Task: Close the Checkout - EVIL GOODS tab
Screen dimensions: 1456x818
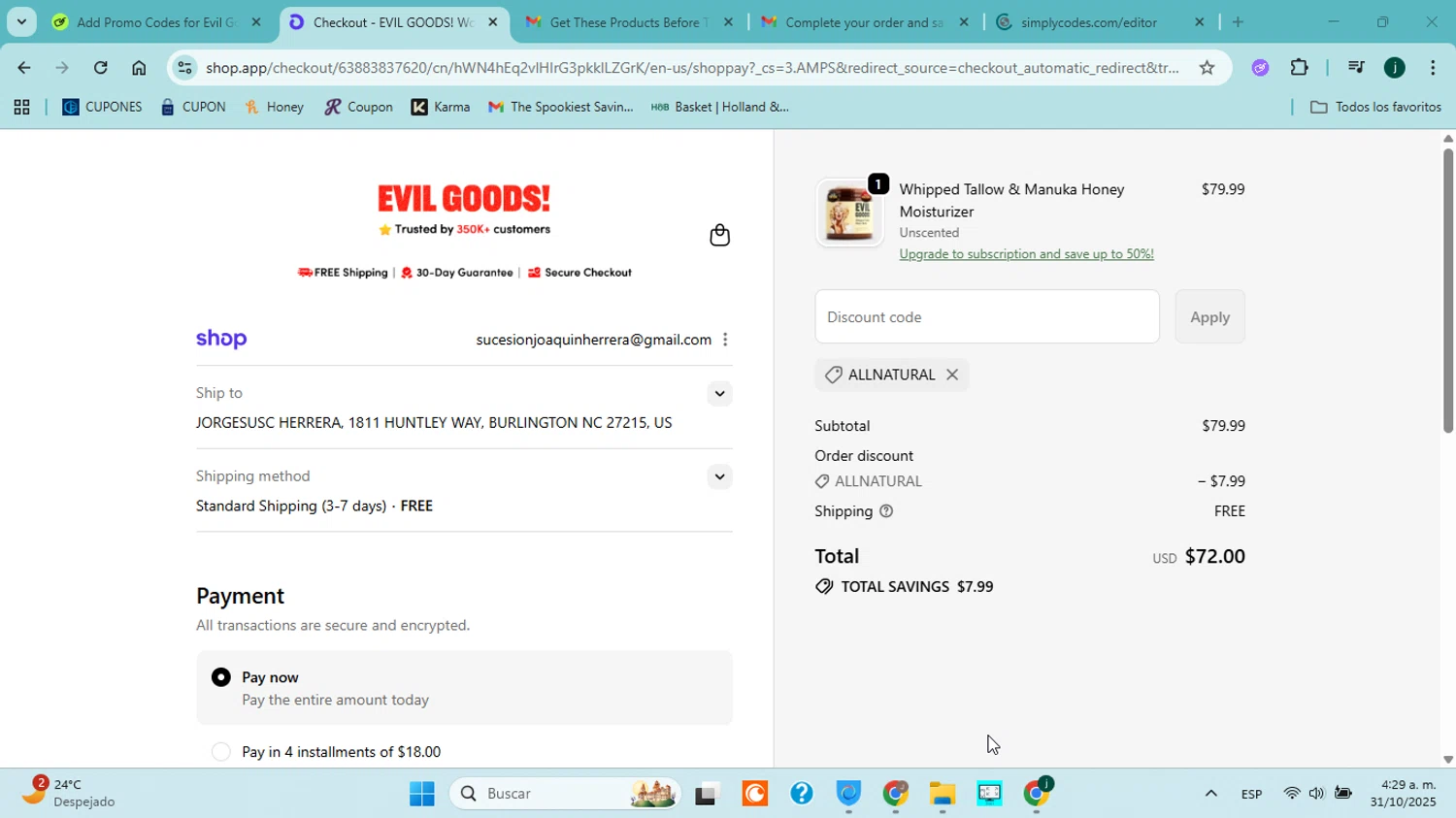Action: click(493, 21)
